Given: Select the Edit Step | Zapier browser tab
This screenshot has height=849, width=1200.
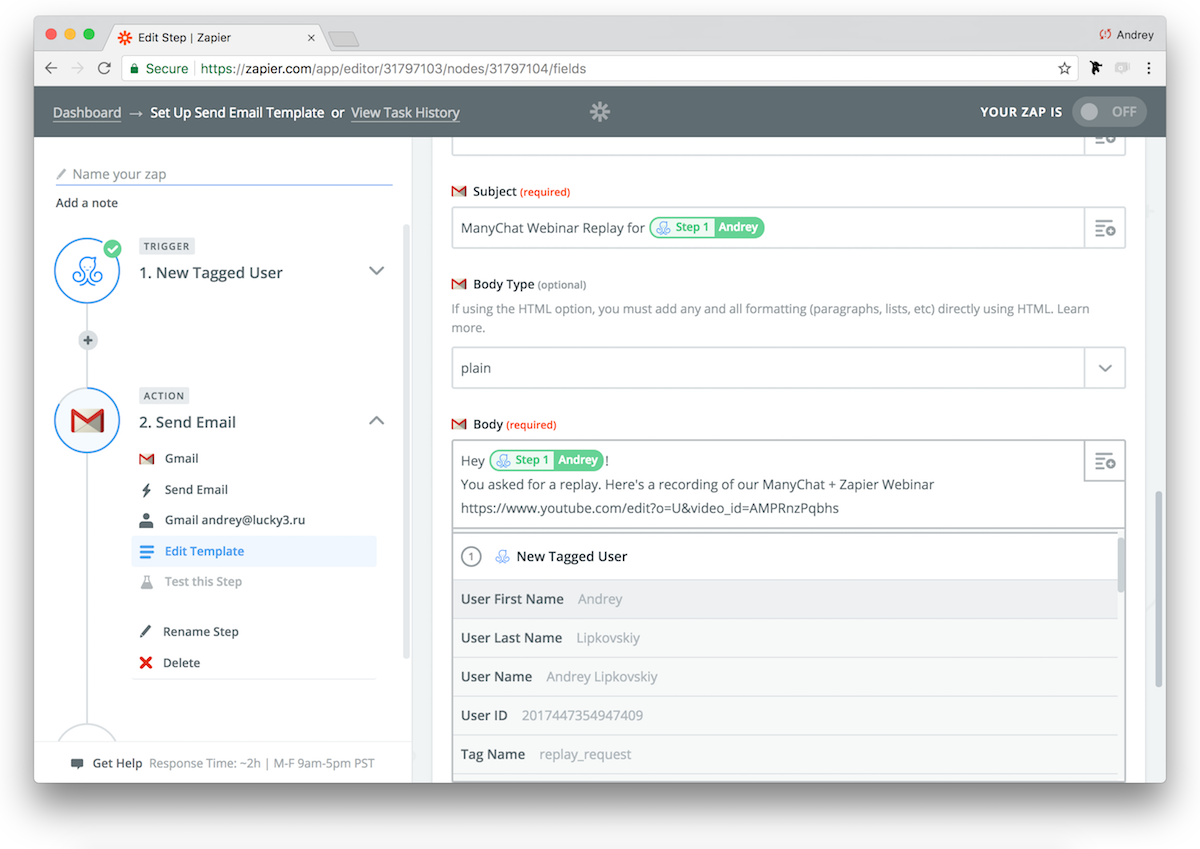Looking at the screenshot, I should pos(215,37).
